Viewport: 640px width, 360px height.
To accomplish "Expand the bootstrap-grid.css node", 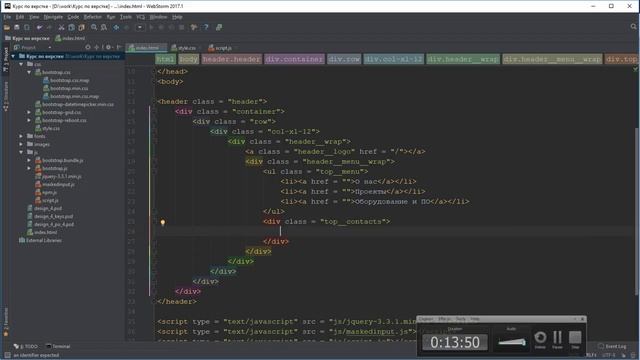I will (x=29, y=112).
